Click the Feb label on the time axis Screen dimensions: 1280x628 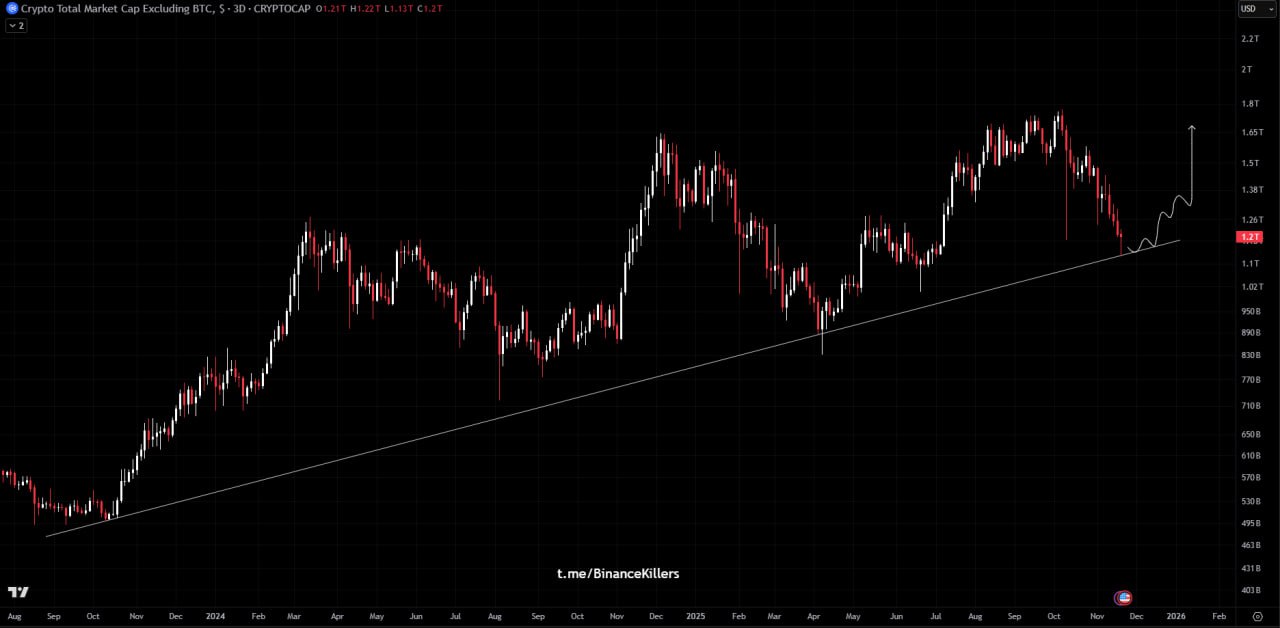coord(1218,617)
